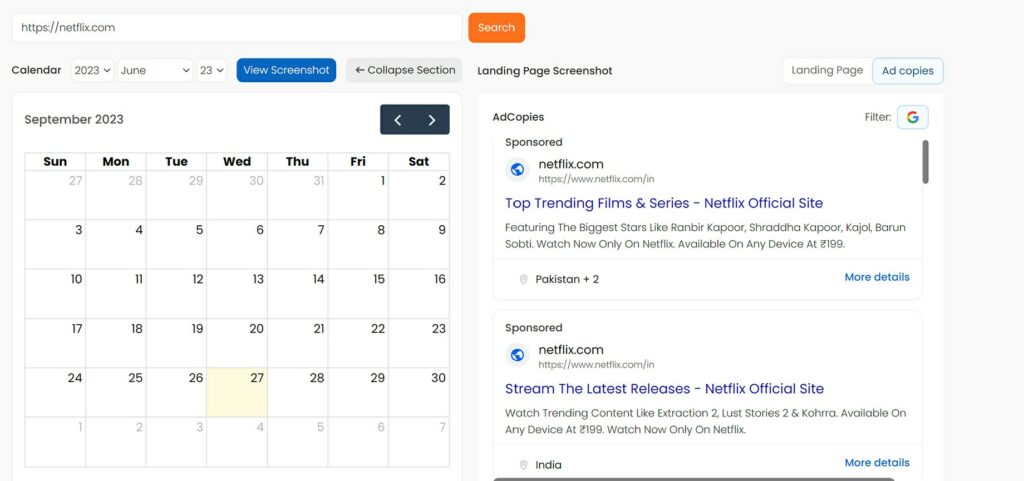Click the Pakistan + 2 location text

(567, 279)
